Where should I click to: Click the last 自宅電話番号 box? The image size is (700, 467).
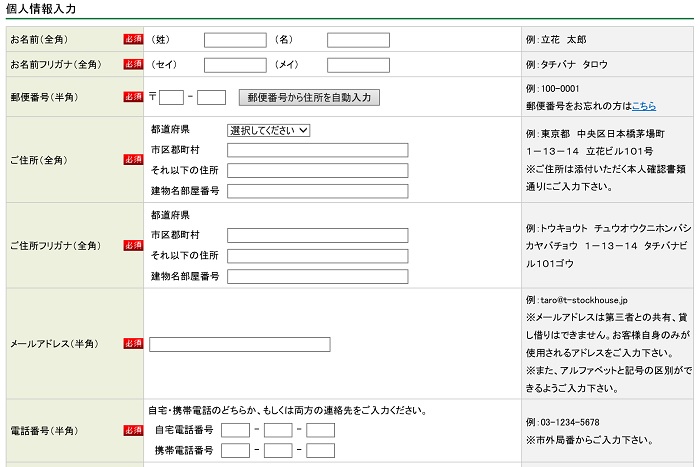(320, 430)
